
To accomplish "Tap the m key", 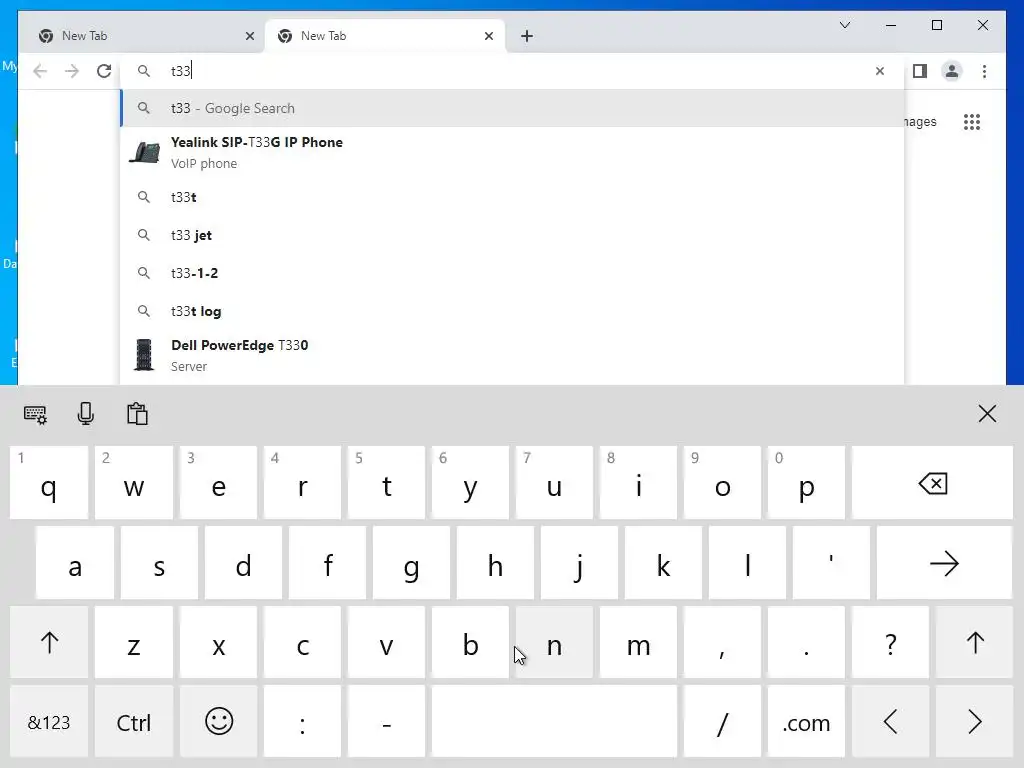I will 639,643.
